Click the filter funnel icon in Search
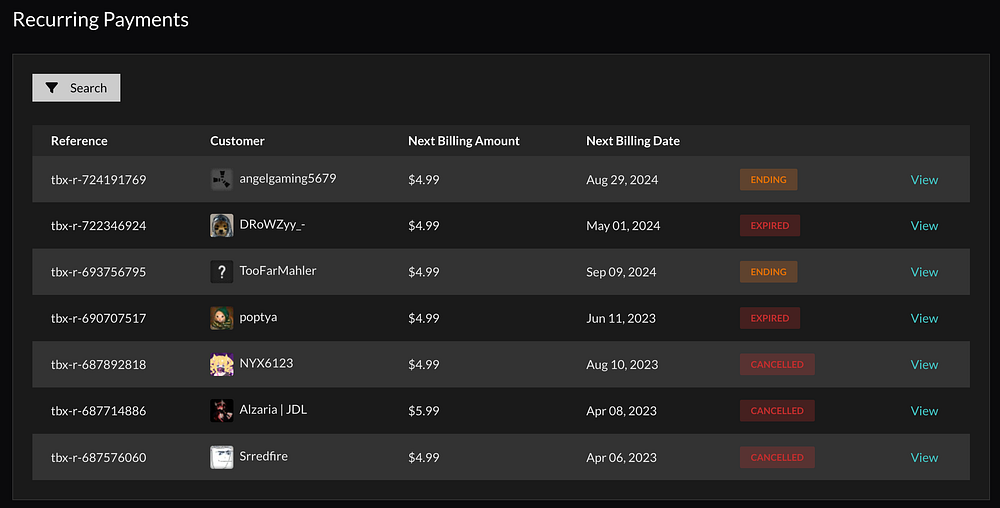 53,88
